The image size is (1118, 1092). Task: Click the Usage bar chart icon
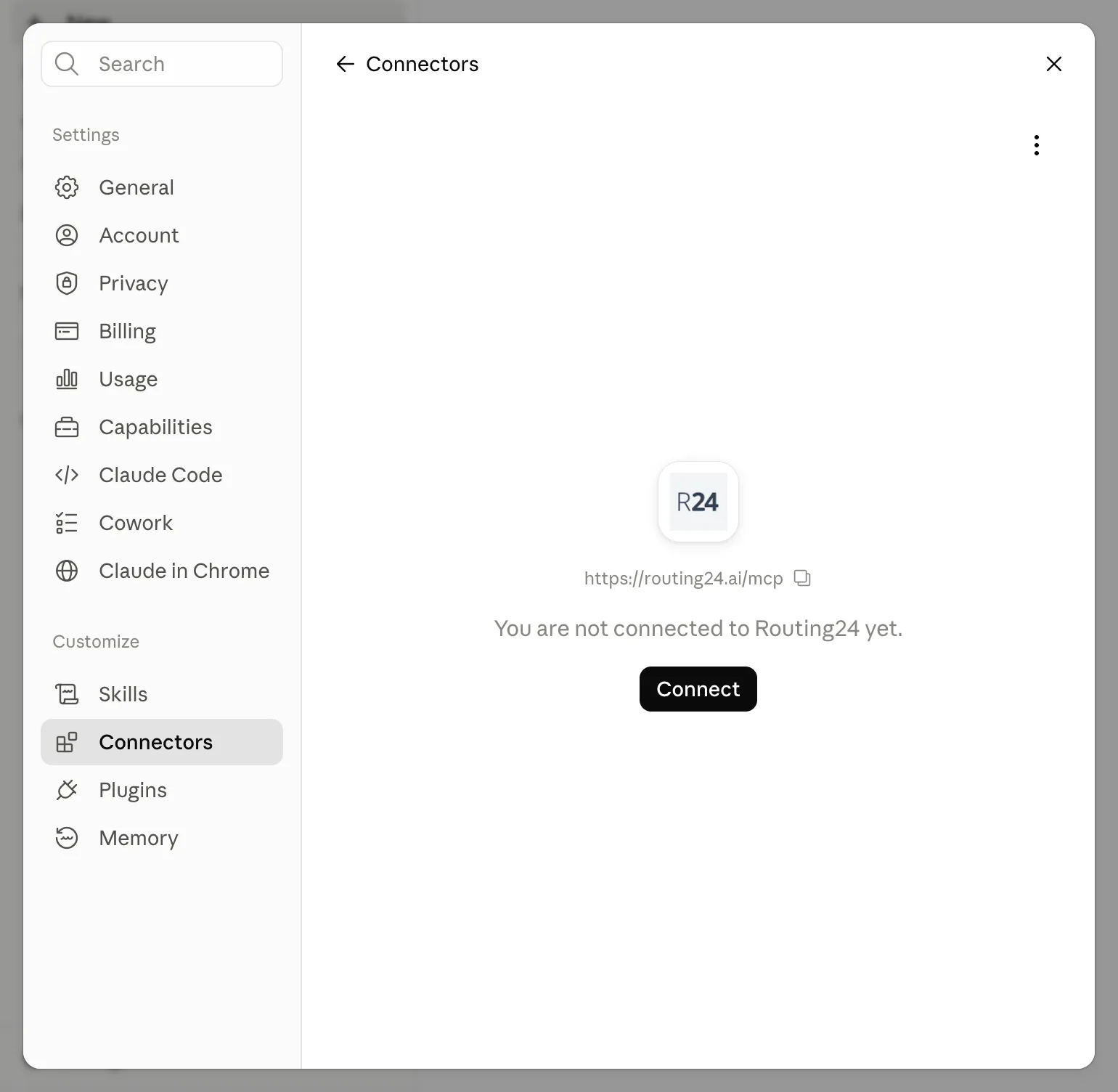click(x=67, y=379)
